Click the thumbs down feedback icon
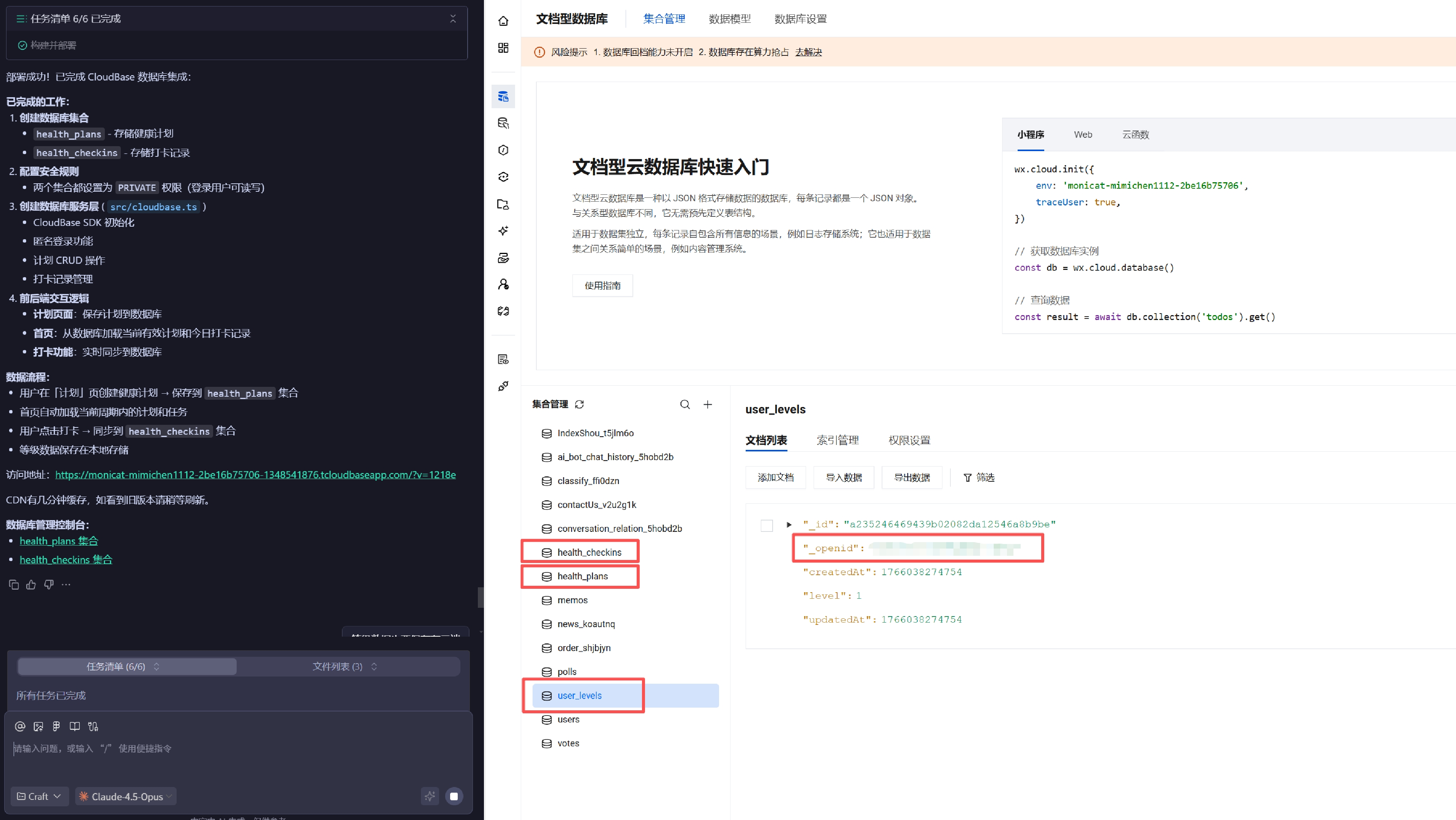This screenshot has height=820, width=1456. 49,585
